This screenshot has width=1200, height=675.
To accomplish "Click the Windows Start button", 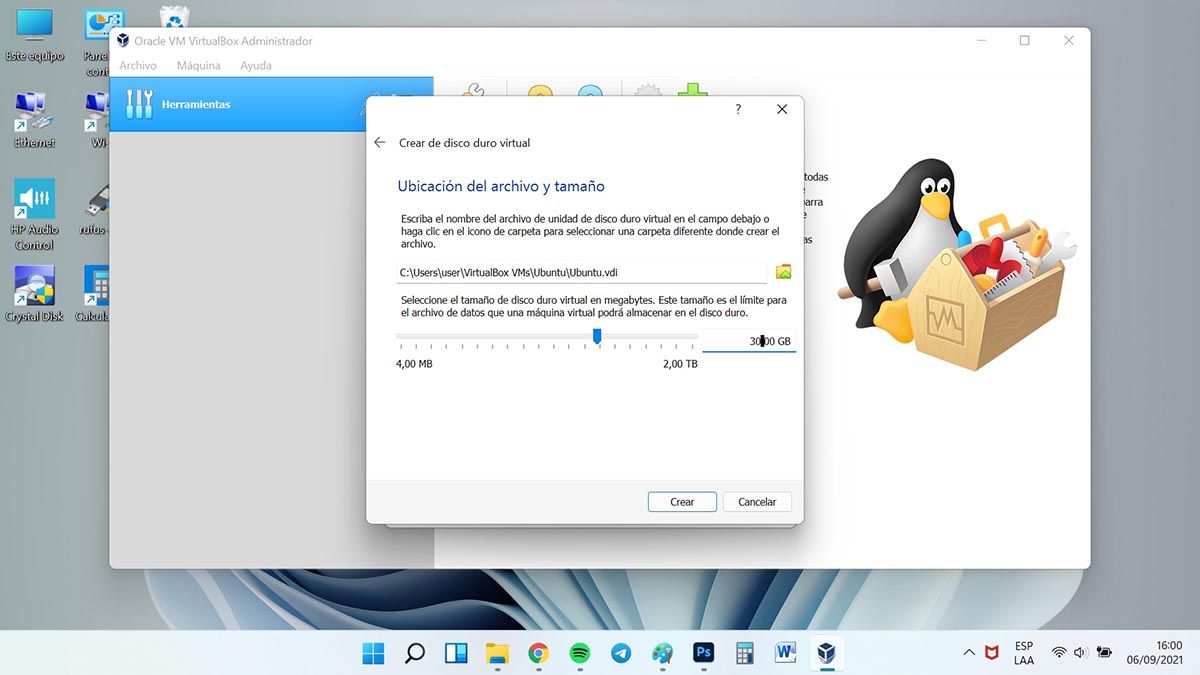I will tap(373, 653).
